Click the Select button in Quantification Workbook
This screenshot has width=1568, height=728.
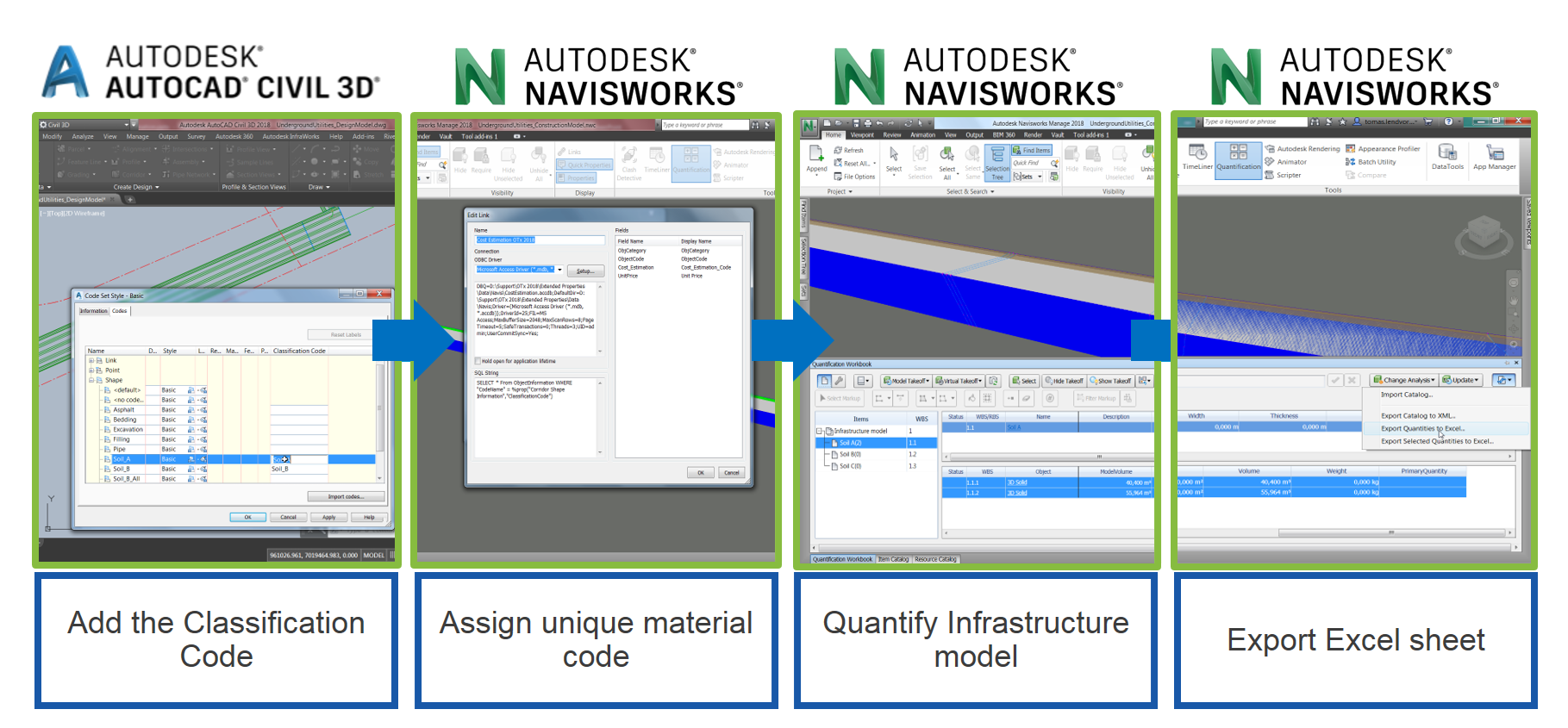(x=1025, y=381)
